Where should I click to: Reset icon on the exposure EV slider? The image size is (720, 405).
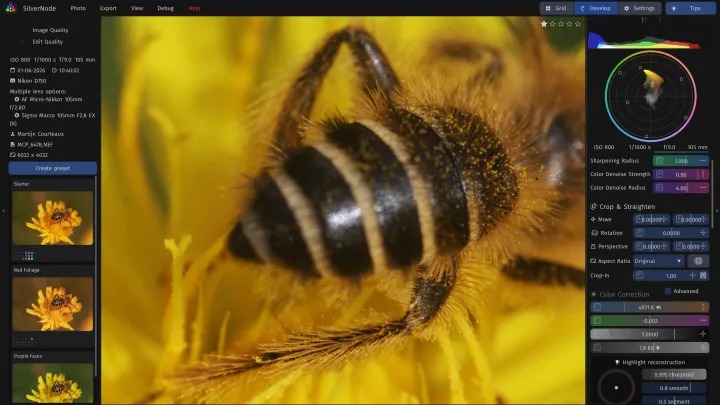point(597,348)
